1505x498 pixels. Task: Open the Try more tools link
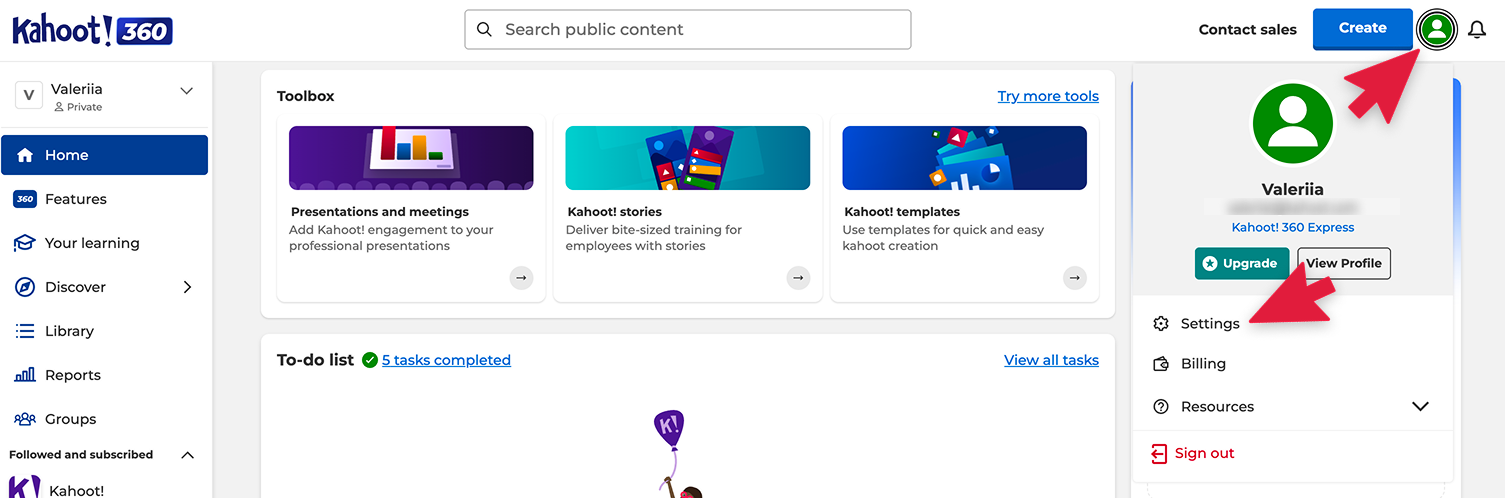1048,96
